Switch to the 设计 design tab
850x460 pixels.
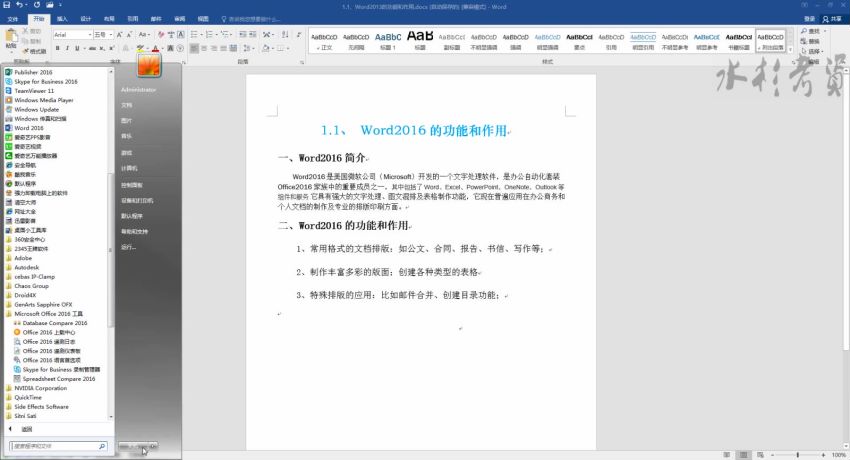coord(86,19)
